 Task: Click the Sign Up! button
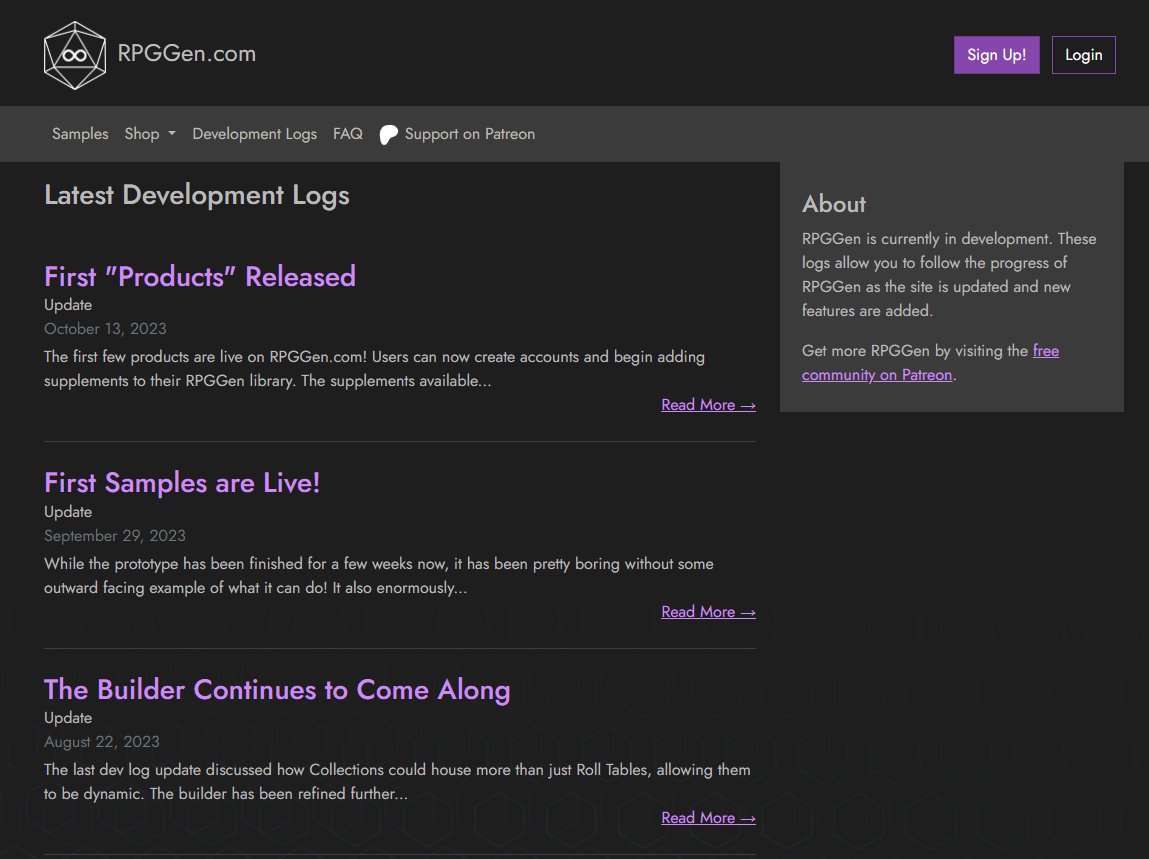tap(997, 55)
